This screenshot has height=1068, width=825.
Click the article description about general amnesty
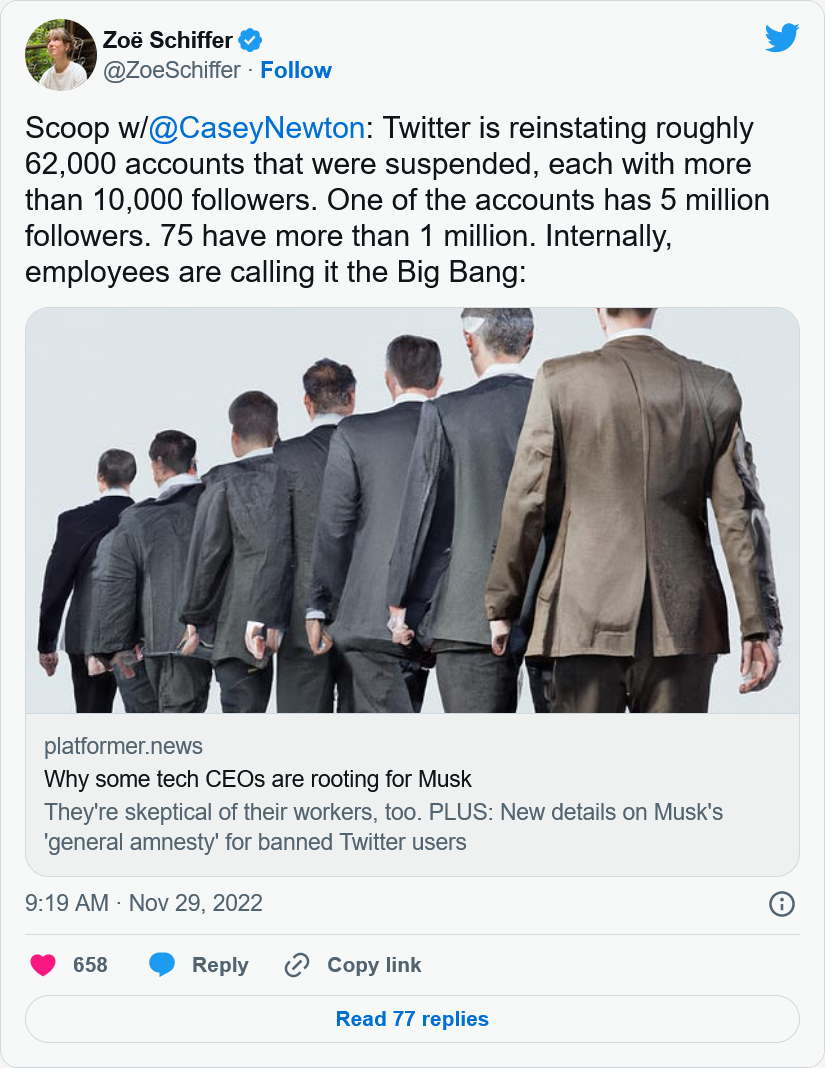384,827
